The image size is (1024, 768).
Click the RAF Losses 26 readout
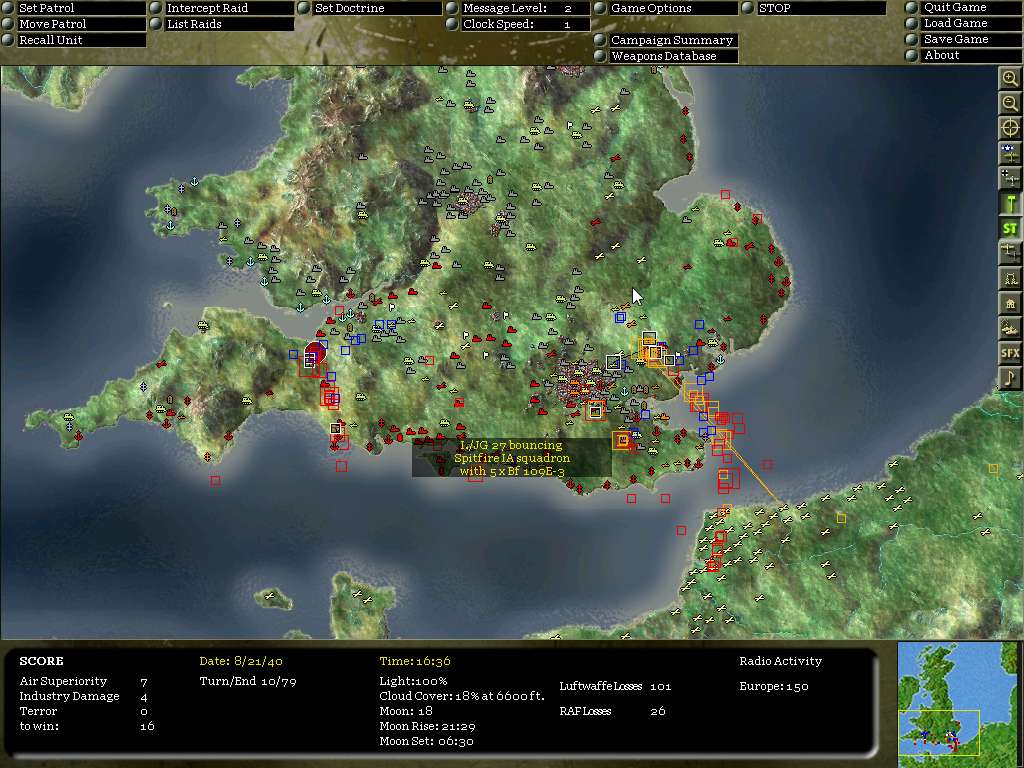(x=612, y=711)
